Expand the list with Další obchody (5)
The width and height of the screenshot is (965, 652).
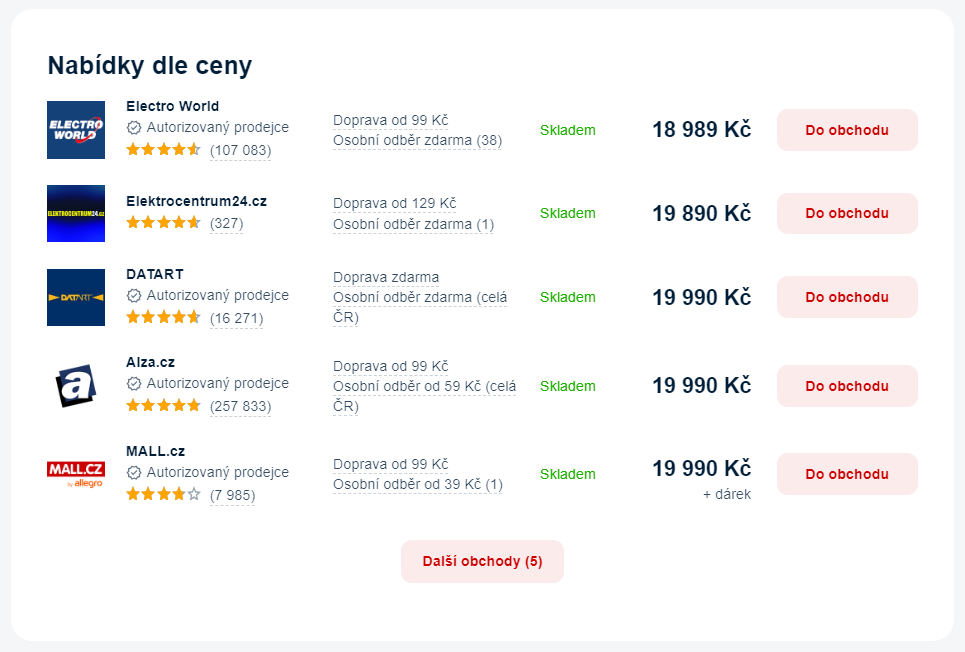482,561
